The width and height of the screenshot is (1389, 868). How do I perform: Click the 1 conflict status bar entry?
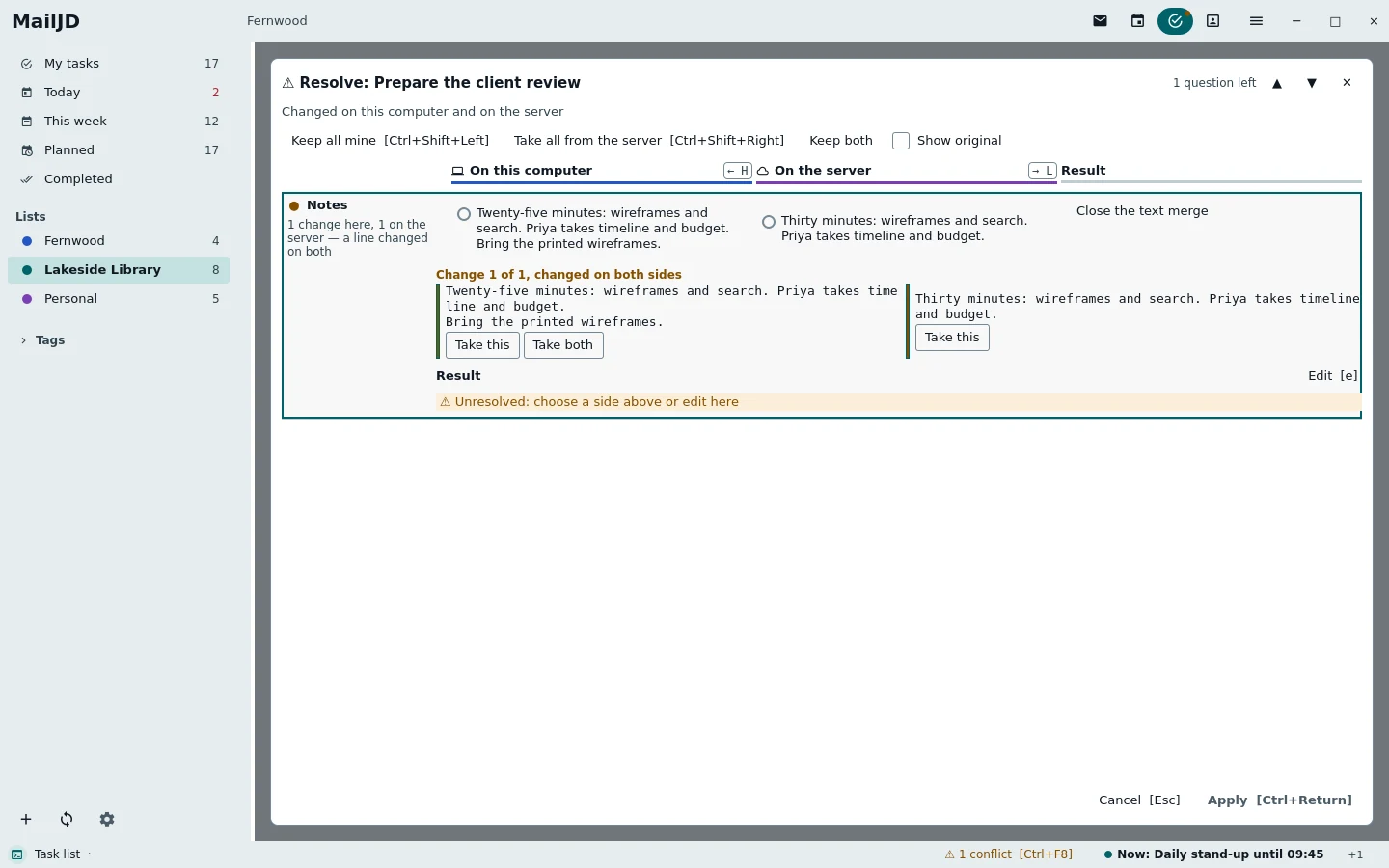1009,854
